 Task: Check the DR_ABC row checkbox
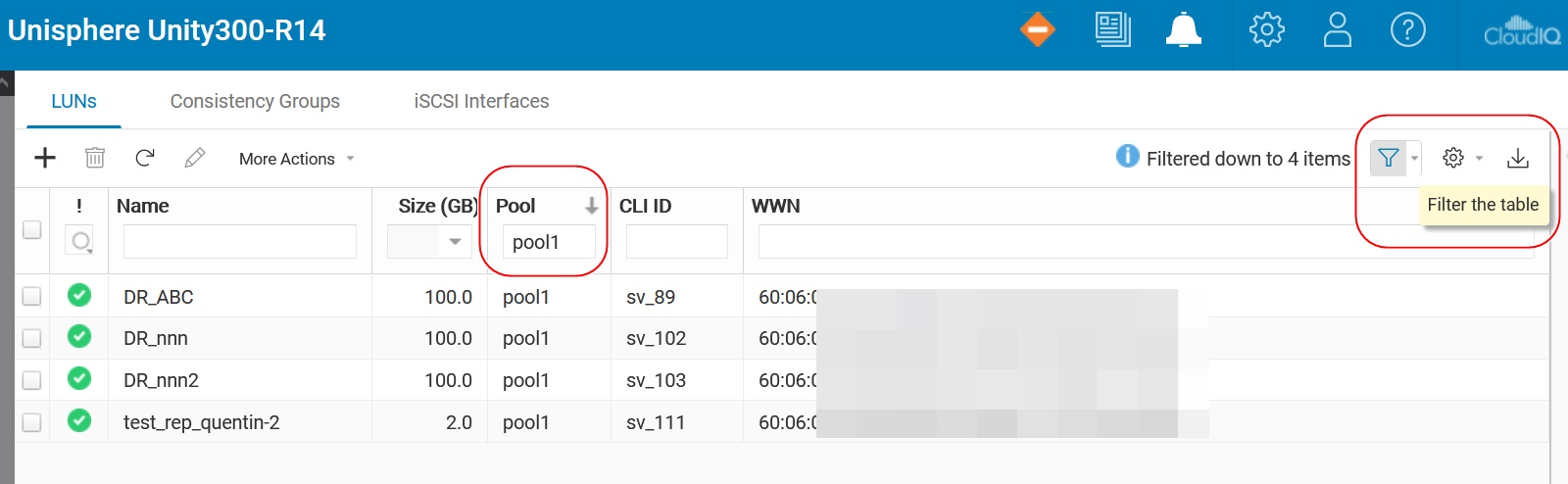[31, 296]
